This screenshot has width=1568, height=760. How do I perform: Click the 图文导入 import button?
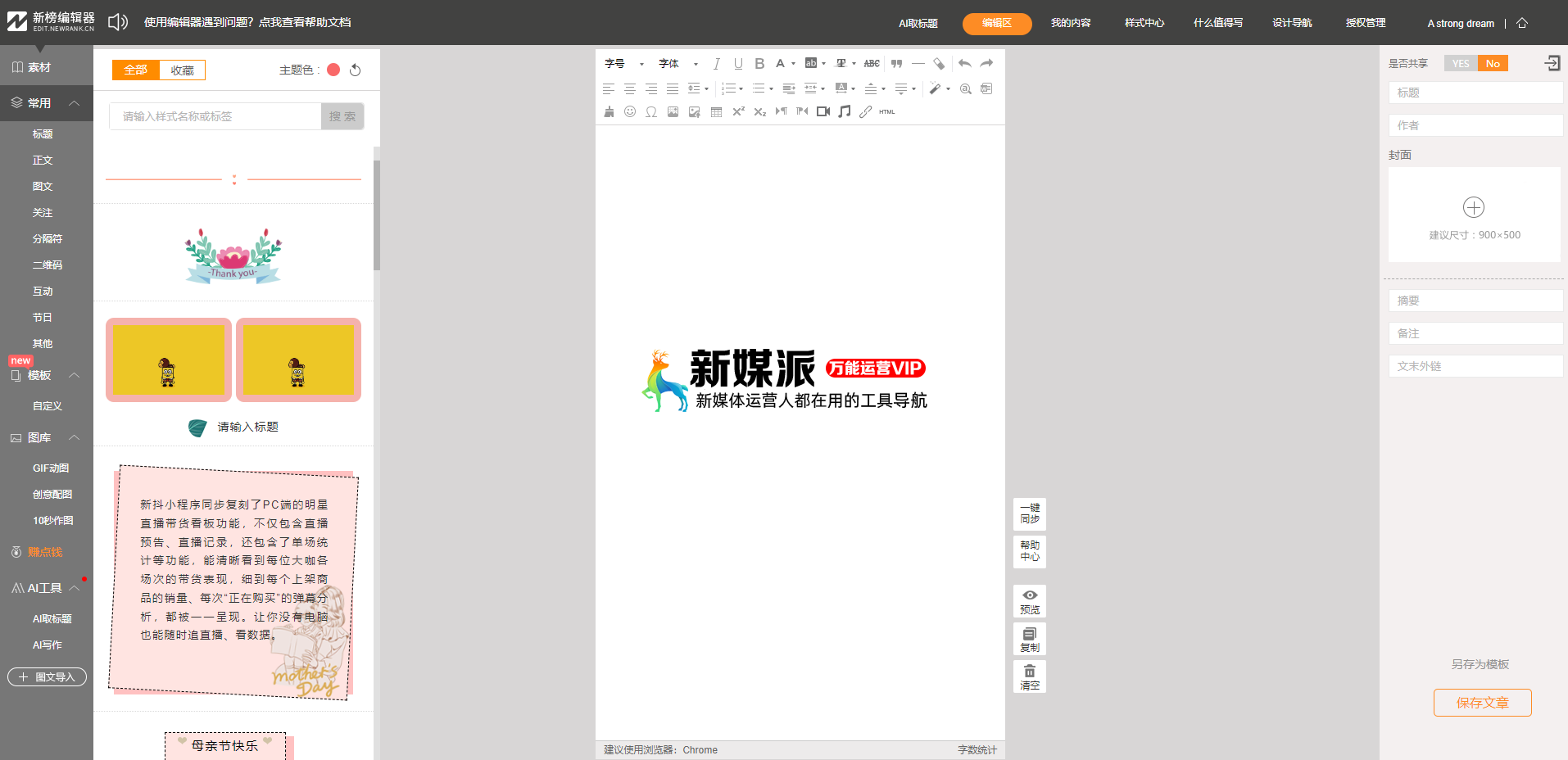coord(47,676)
